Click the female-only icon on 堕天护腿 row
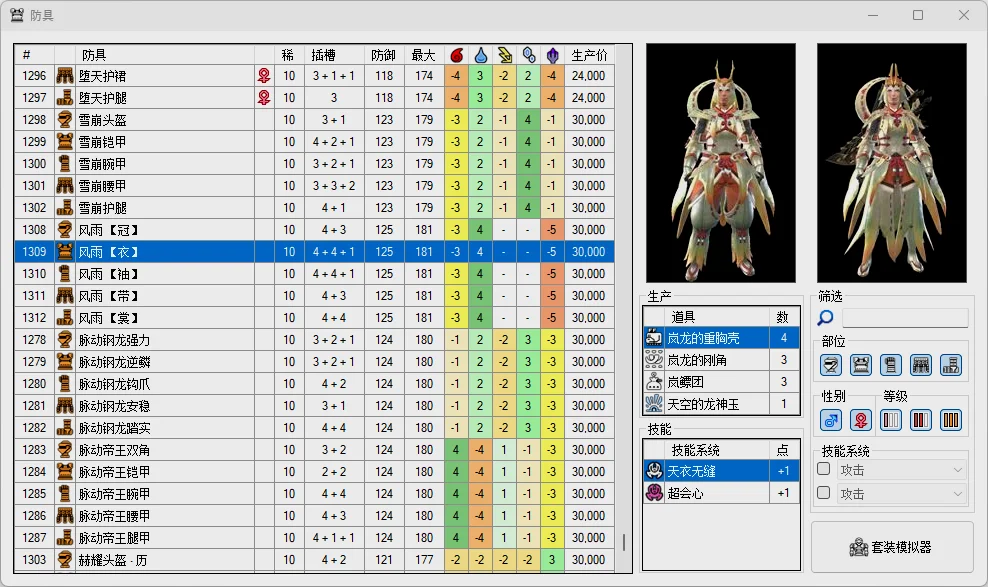 264,98
